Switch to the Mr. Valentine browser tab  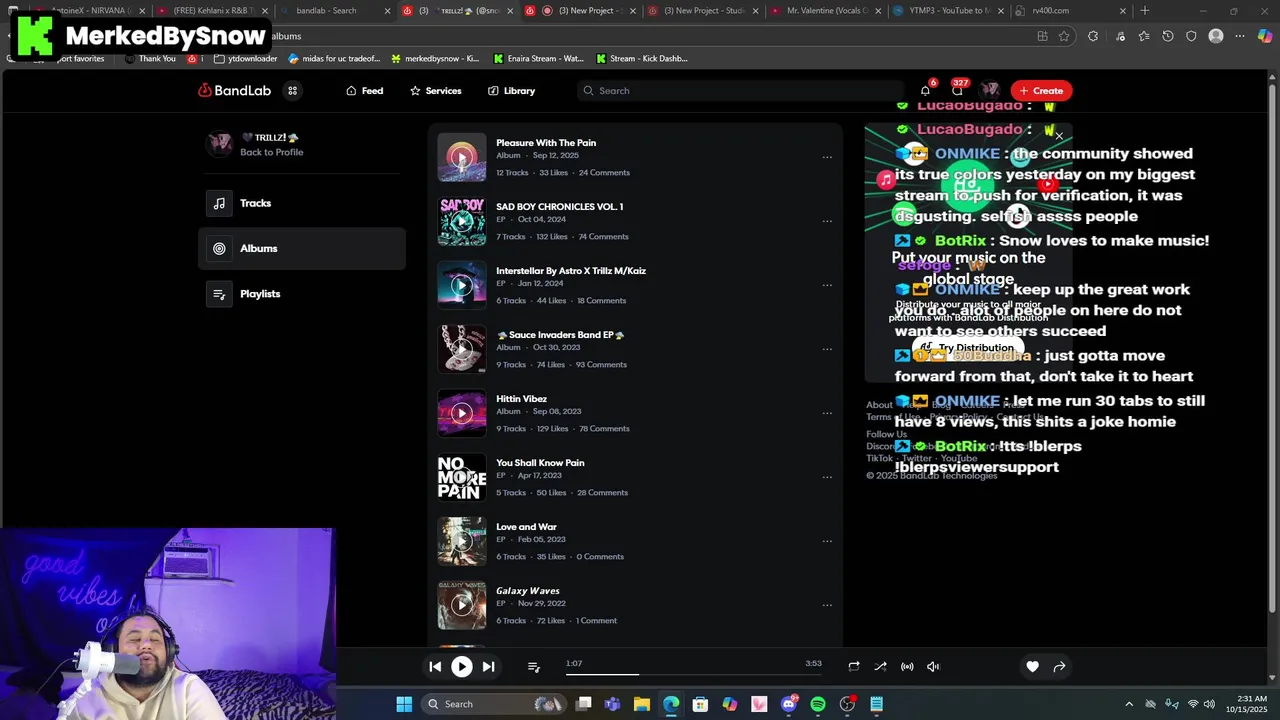[x=825, y=11]
